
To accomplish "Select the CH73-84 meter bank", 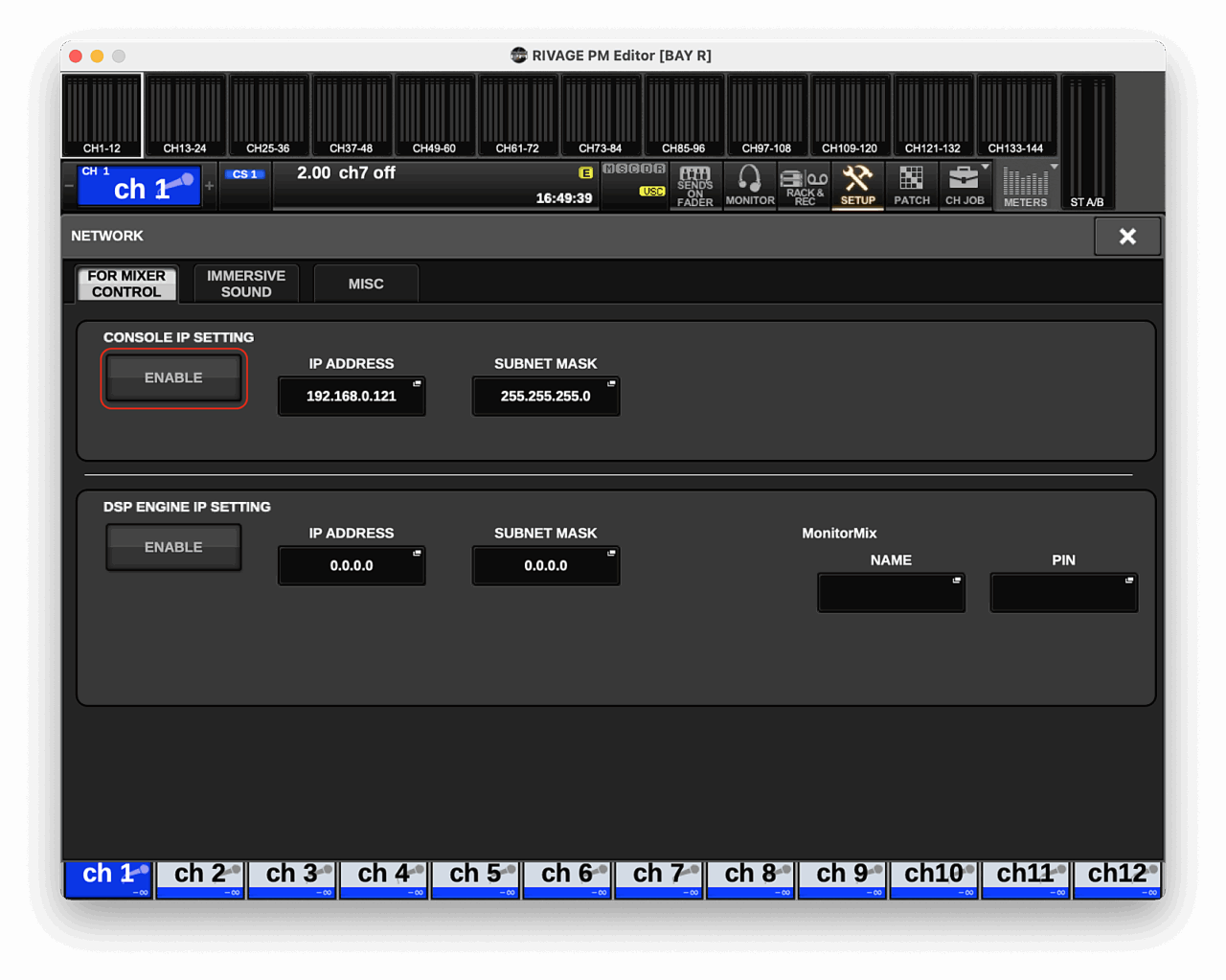I will coord(601,115).
